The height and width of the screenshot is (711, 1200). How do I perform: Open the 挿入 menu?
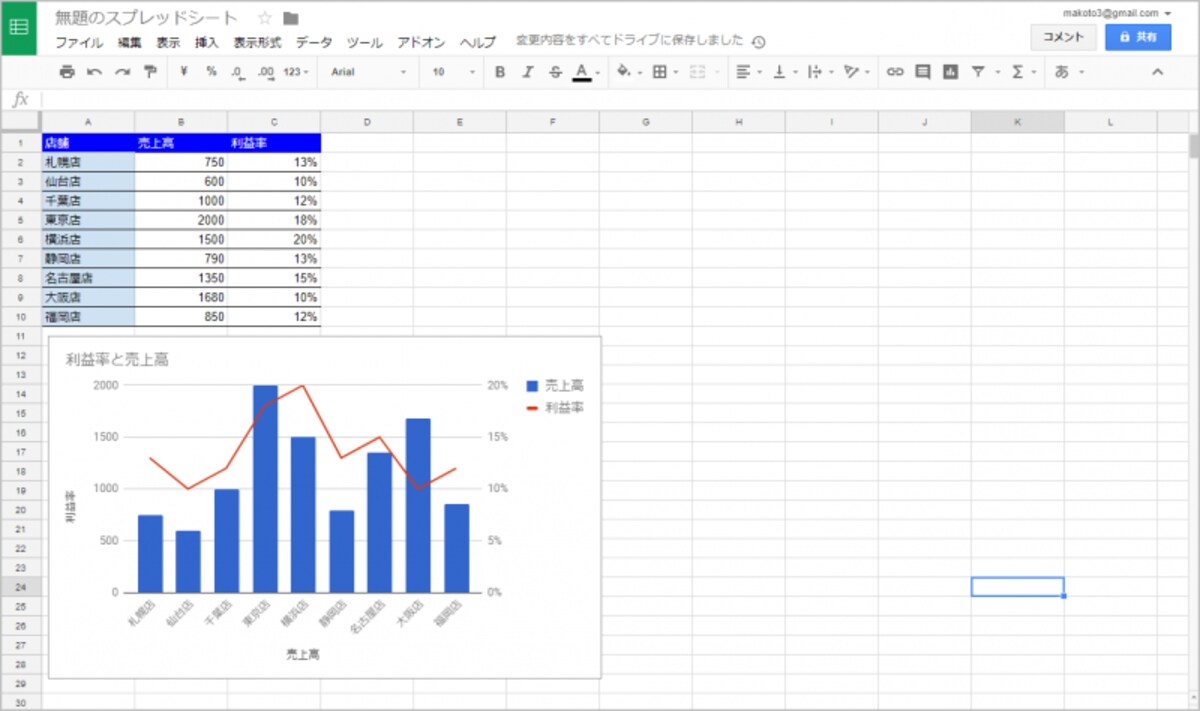coord(207,42)
